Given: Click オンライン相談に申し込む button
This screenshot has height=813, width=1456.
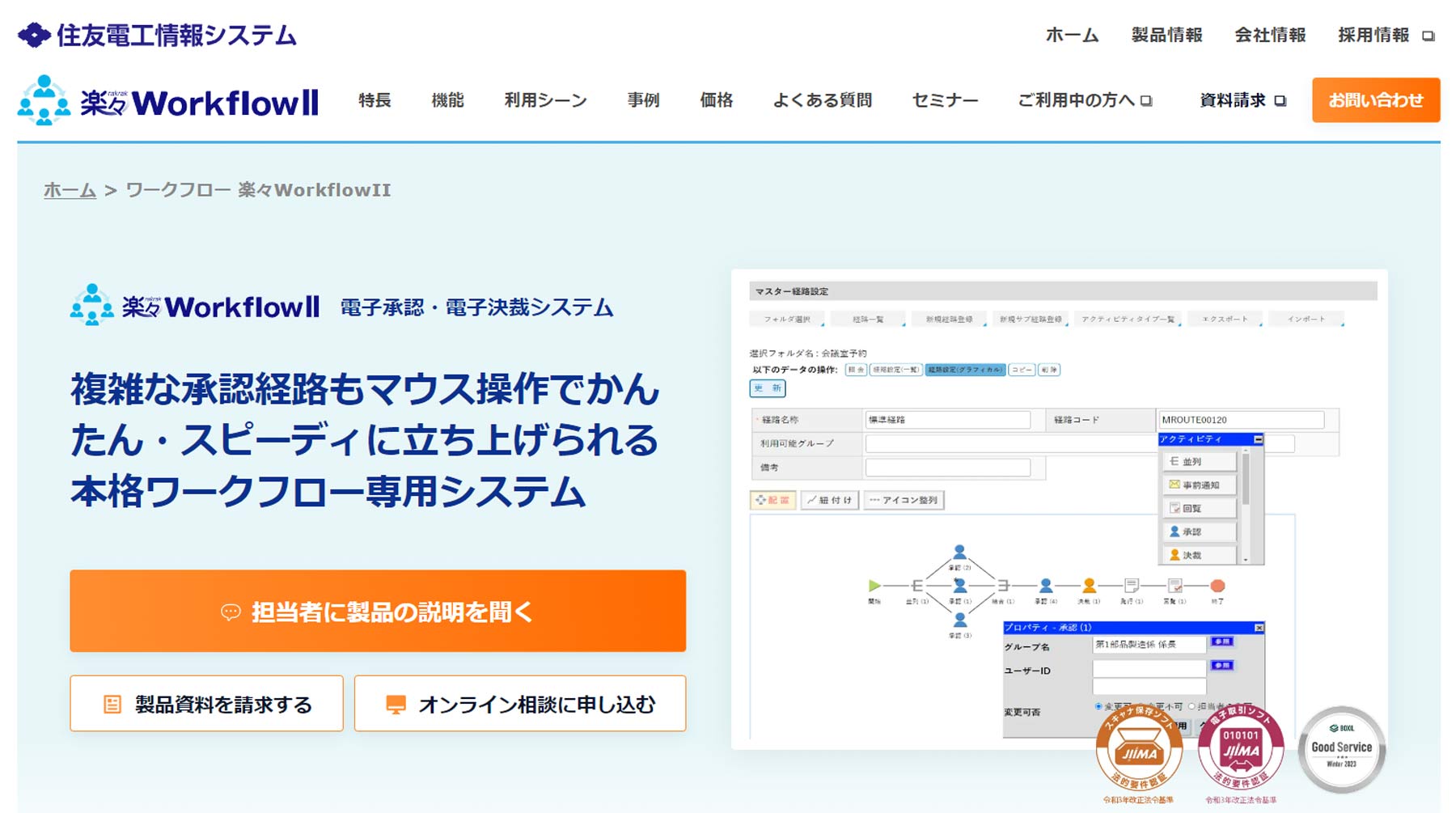Looking at the screenshot, I should coord(520,704).
